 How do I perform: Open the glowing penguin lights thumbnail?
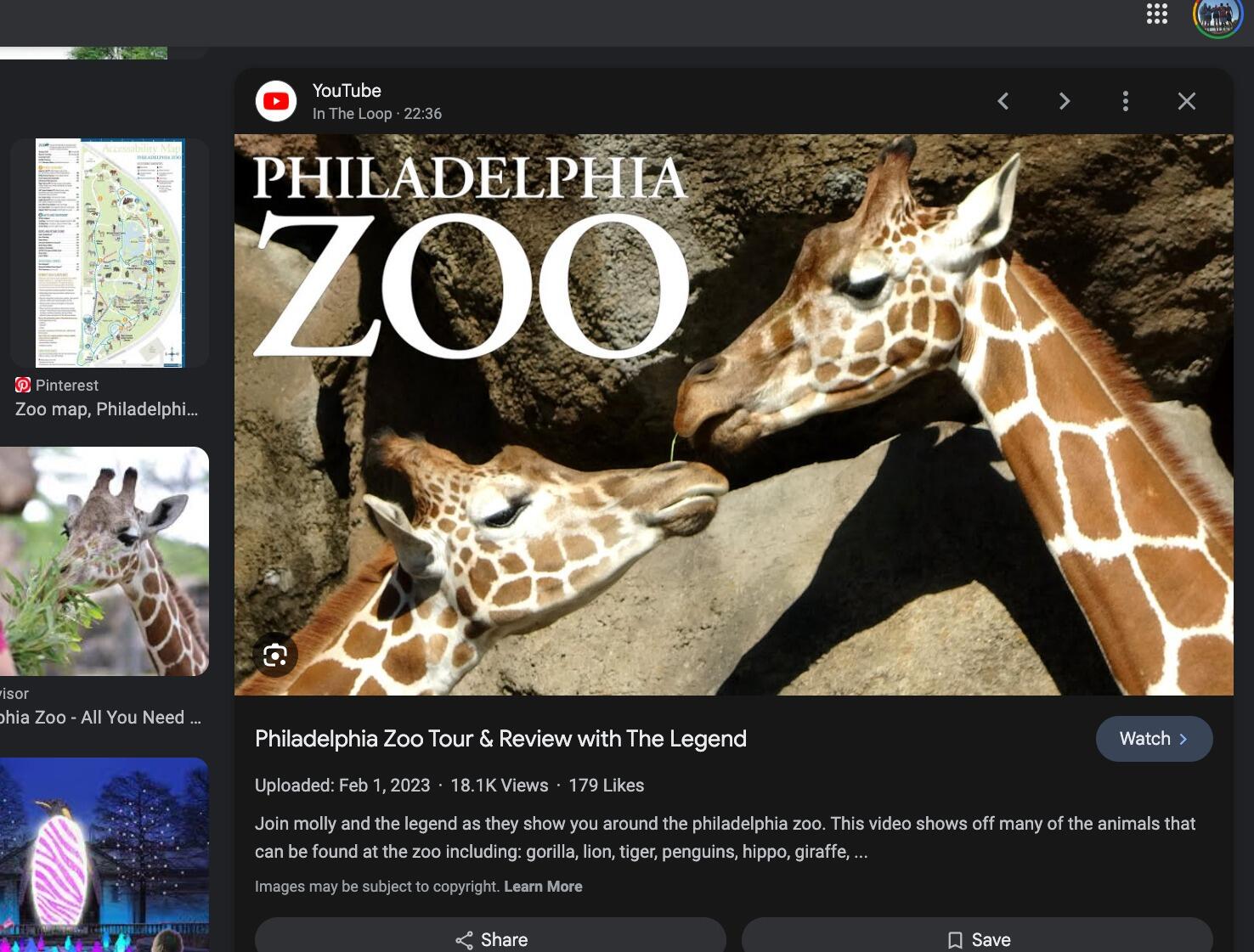pyautogui.click(x=104, y=854)
